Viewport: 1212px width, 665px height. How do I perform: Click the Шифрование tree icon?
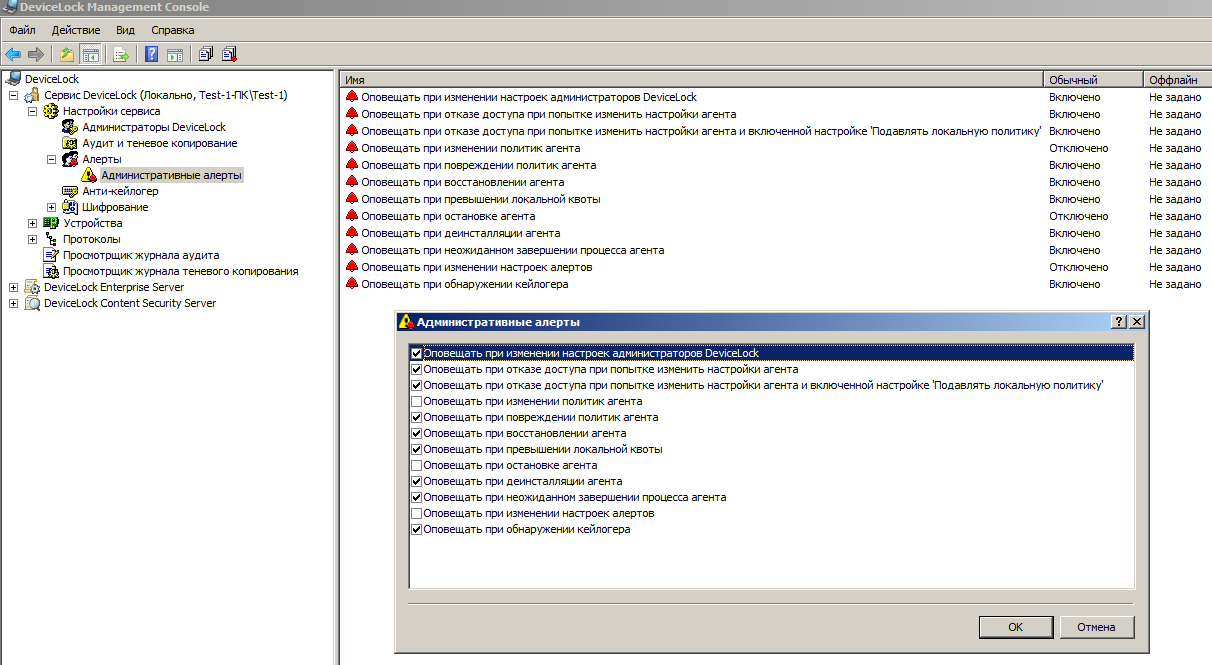[x=70, y=207]
